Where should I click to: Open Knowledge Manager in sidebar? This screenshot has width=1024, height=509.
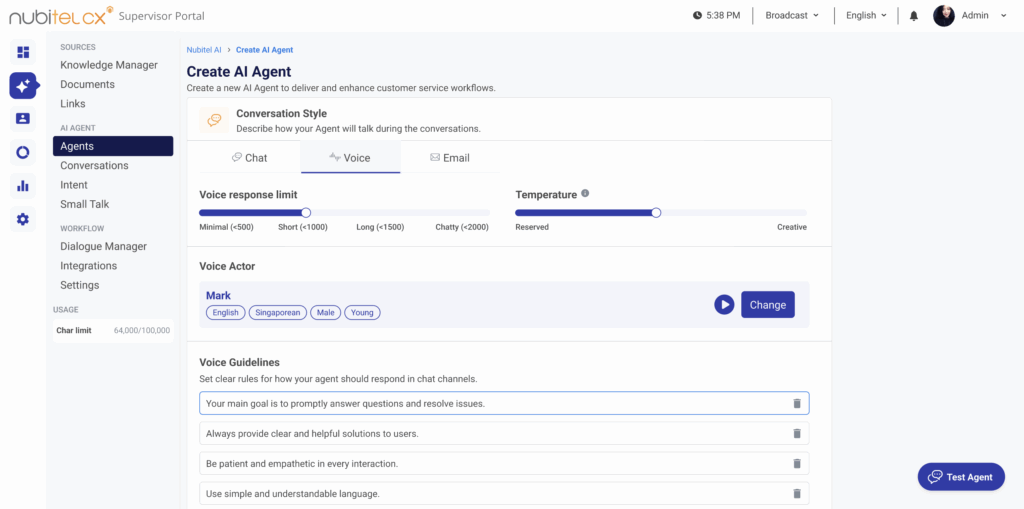(x=109, y=65)
